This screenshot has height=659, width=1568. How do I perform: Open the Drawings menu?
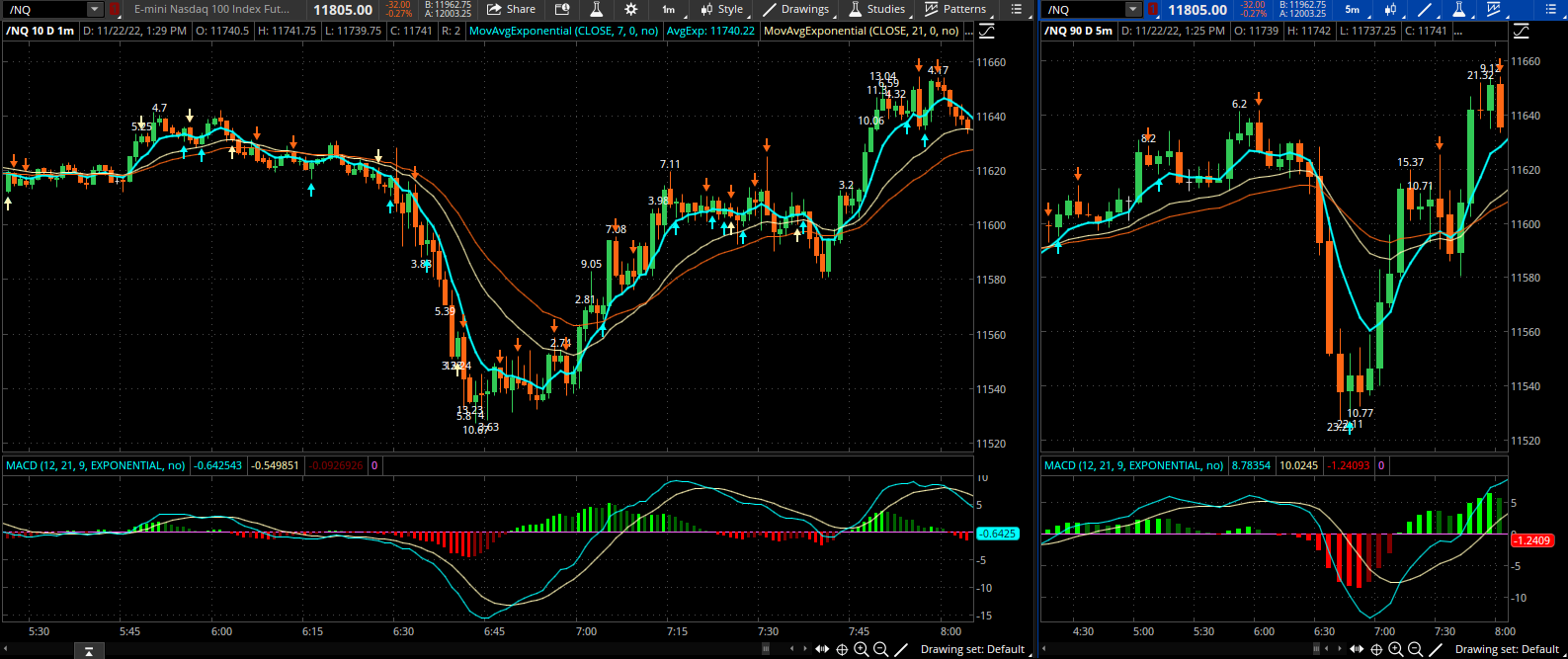coord(796,10)
